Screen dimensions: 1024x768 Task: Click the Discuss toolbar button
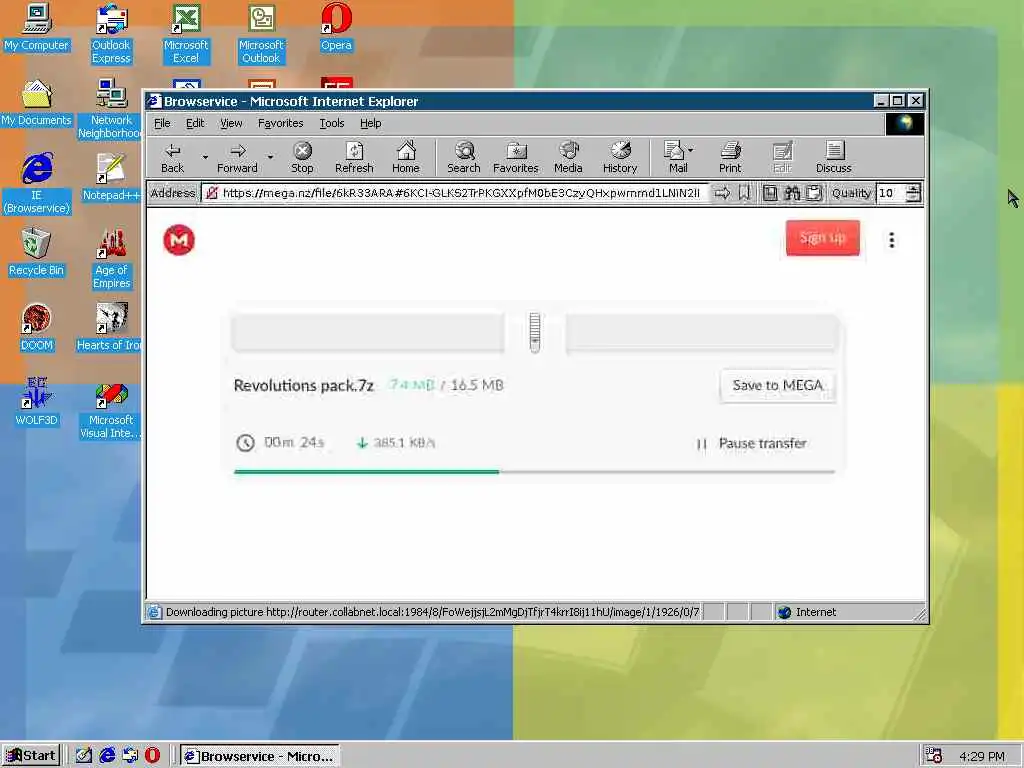tap(833, 158)
